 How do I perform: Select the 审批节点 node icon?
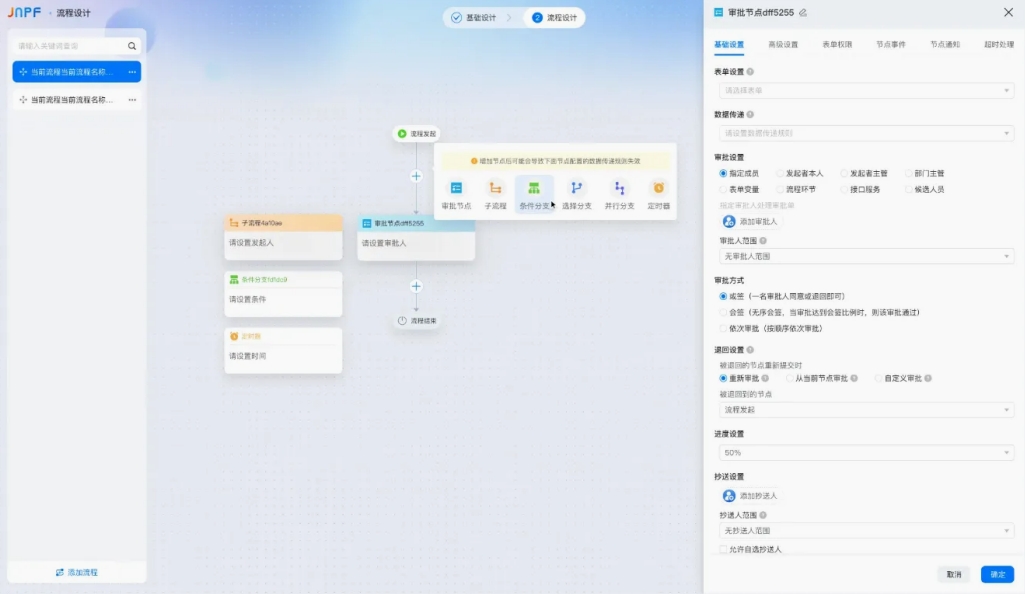pos(457,193)
